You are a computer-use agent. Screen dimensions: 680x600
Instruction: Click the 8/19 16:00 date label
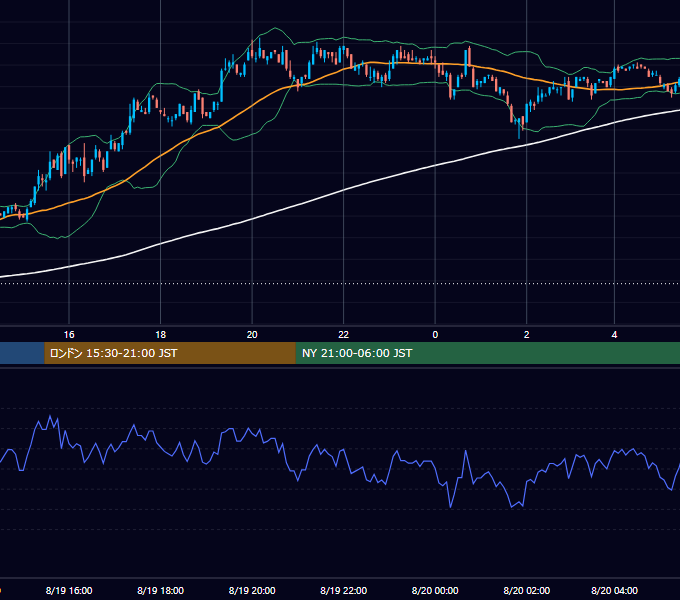click(69, 590)
